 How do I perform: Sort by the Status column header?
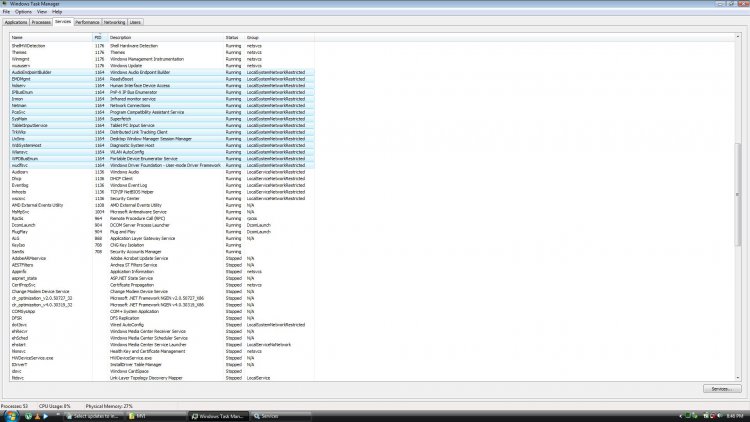234,37
